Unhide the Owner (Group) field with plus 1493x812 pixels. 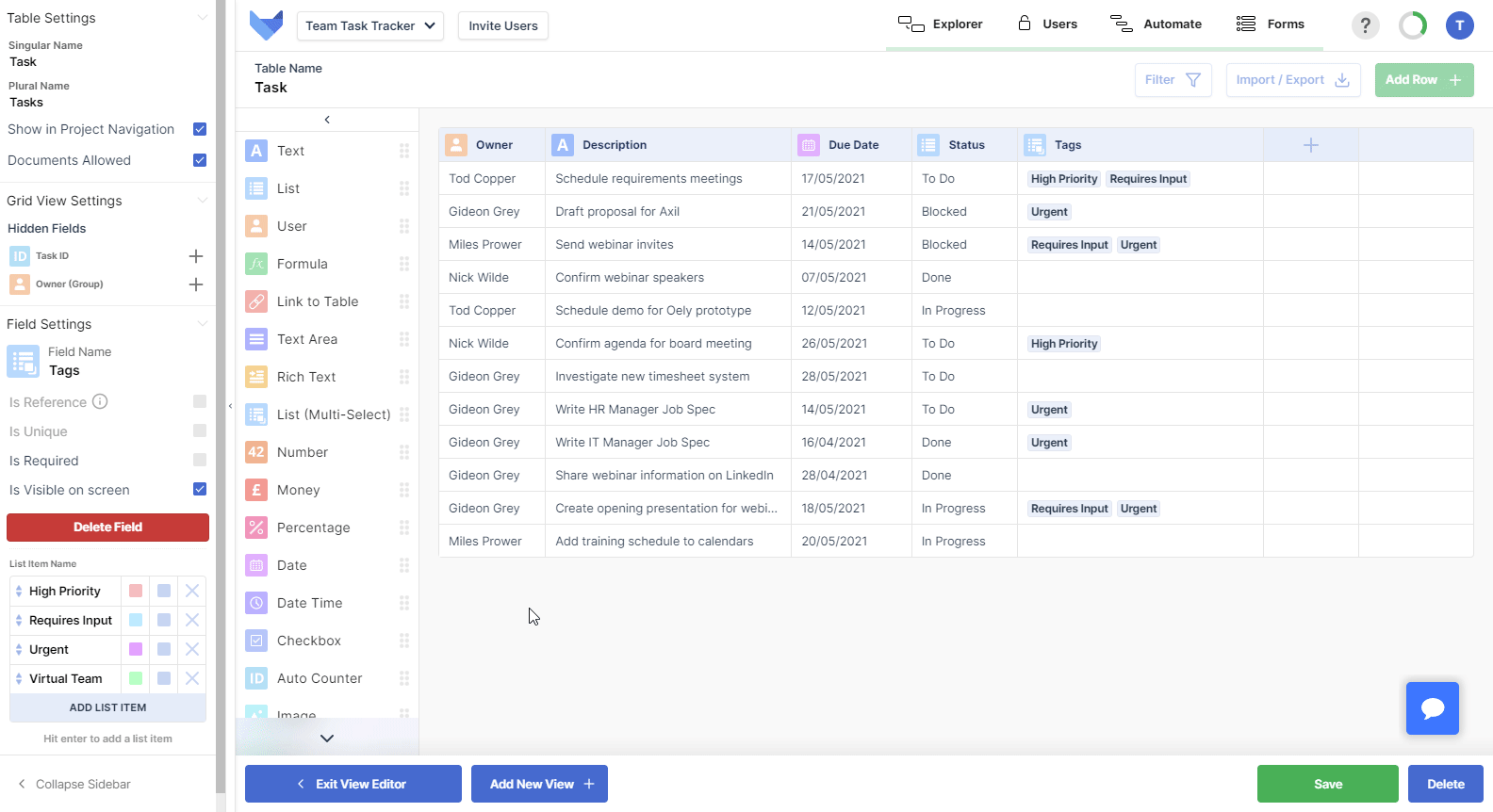point(196,284)
